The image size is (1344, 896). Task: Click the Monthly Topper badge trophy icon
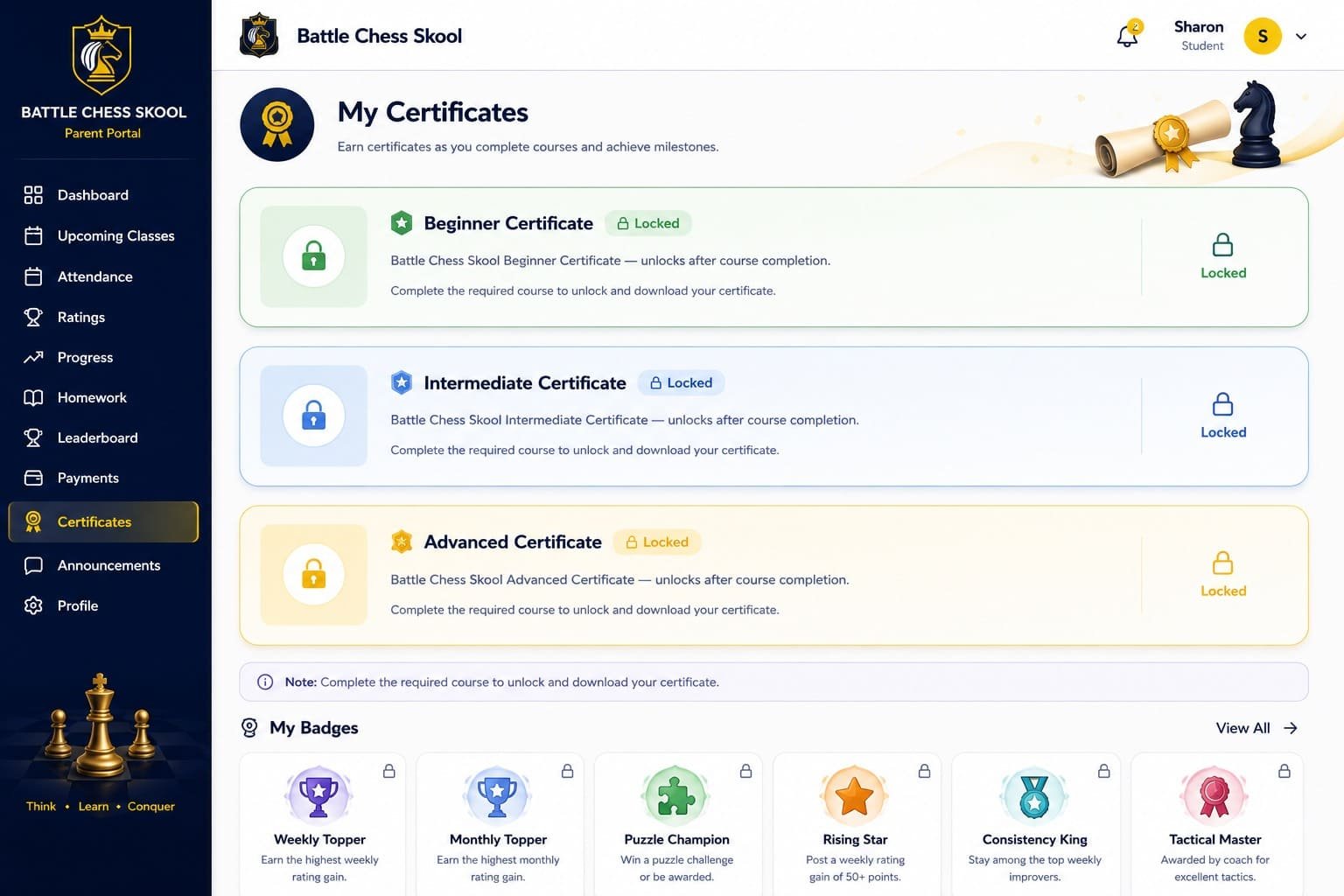497,795
